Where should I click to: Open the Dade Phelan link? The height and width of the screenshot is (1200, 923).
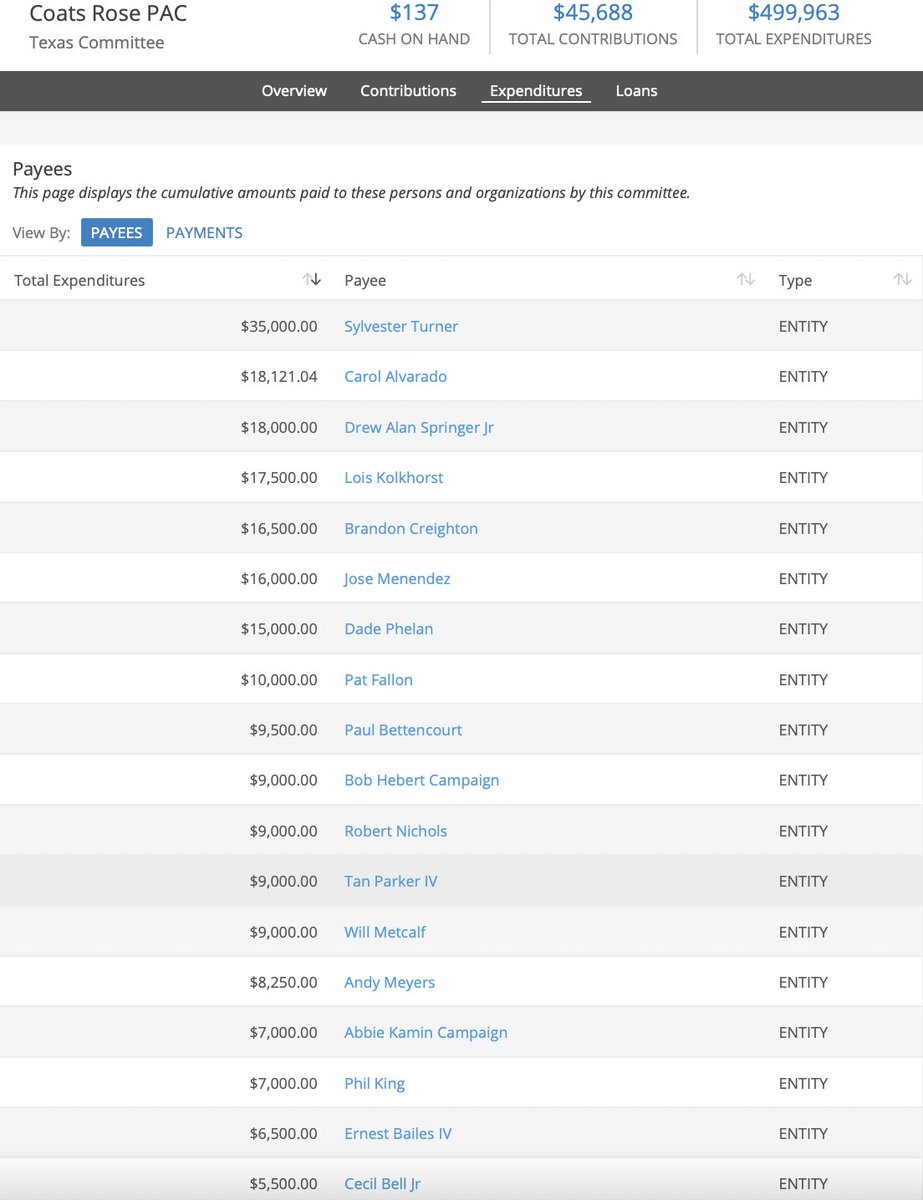tap(388, 629)
